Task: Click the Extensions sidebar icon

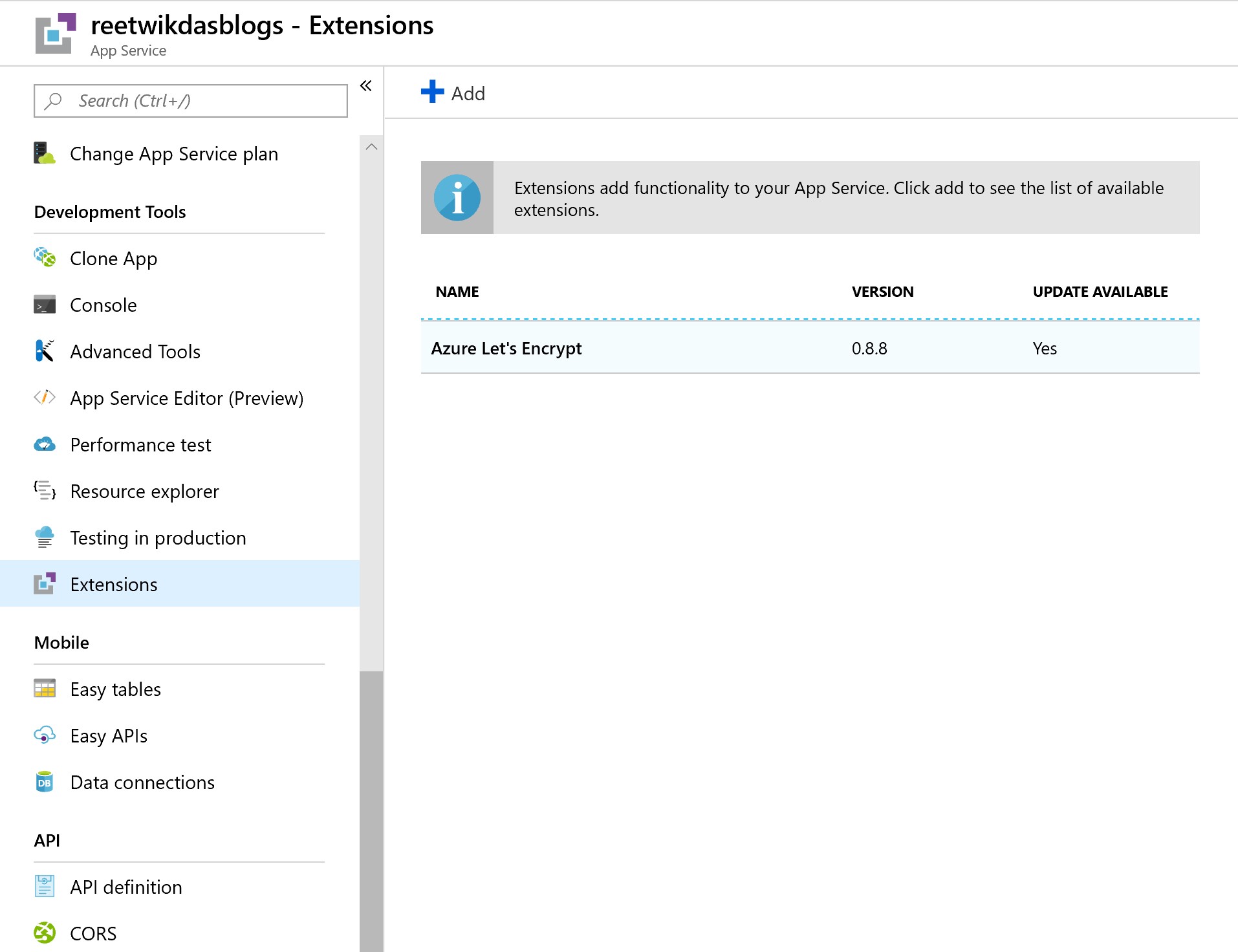Action: [x=45, y=584]
